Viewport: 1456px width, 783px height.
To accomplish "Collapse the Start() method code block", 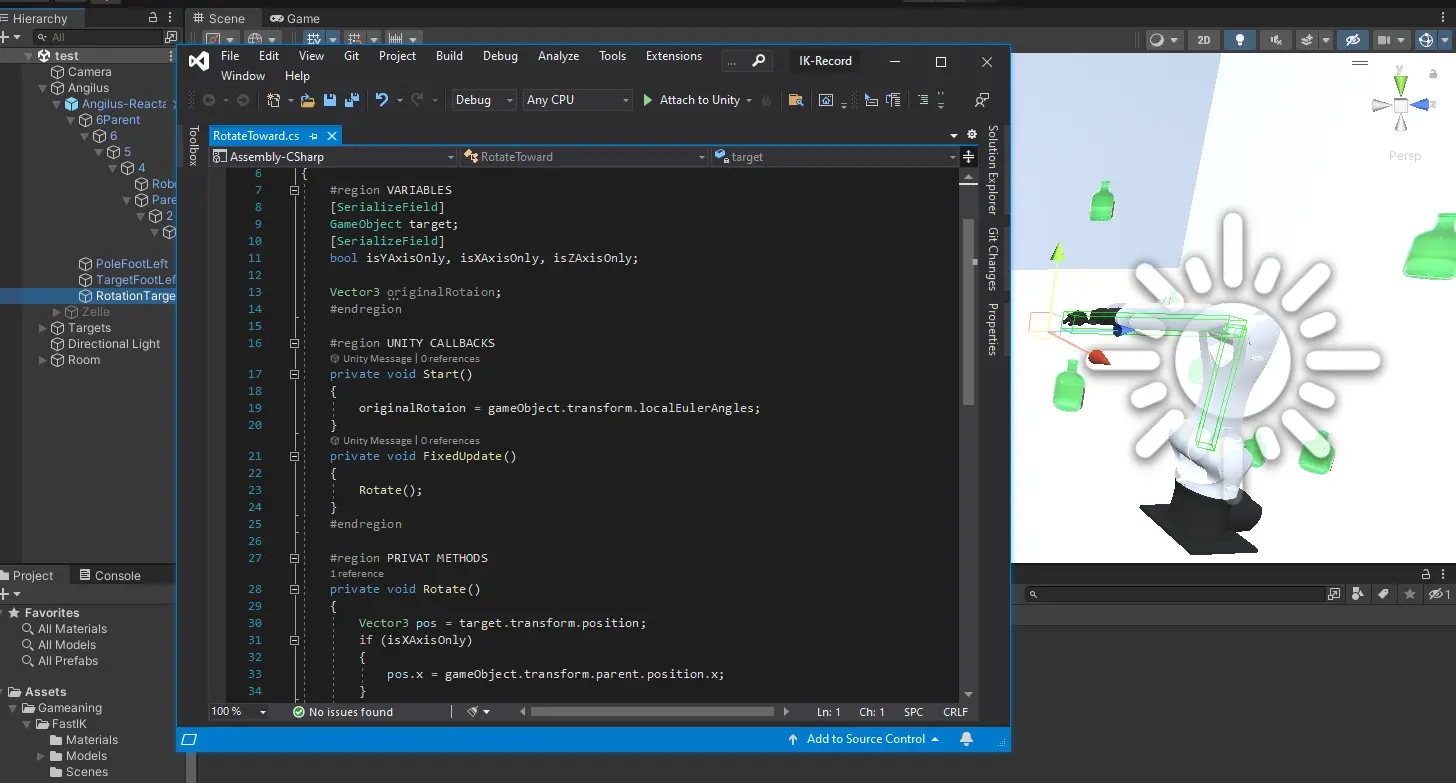I will (294, 374).
